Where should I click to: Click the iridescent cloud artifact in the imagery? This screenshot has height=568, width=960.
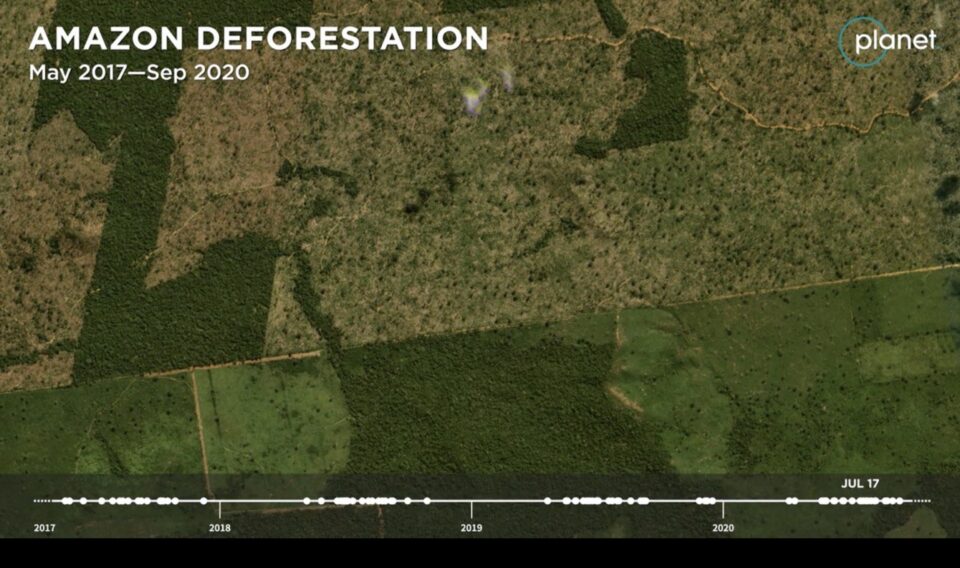pyautogui.click(x=474, y=97)
